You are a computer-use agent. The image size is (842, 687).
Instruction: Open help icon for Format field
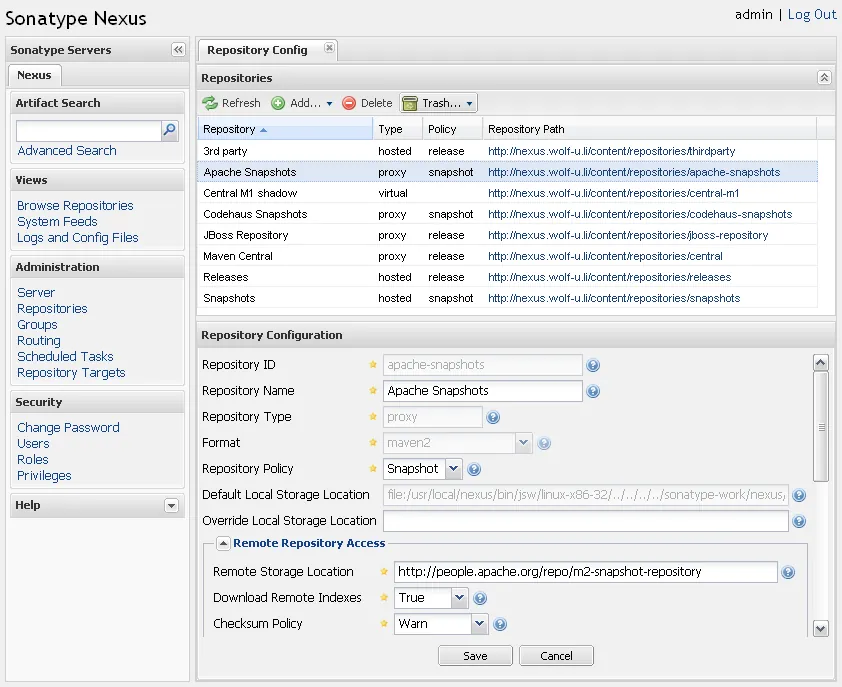point(544,443)
